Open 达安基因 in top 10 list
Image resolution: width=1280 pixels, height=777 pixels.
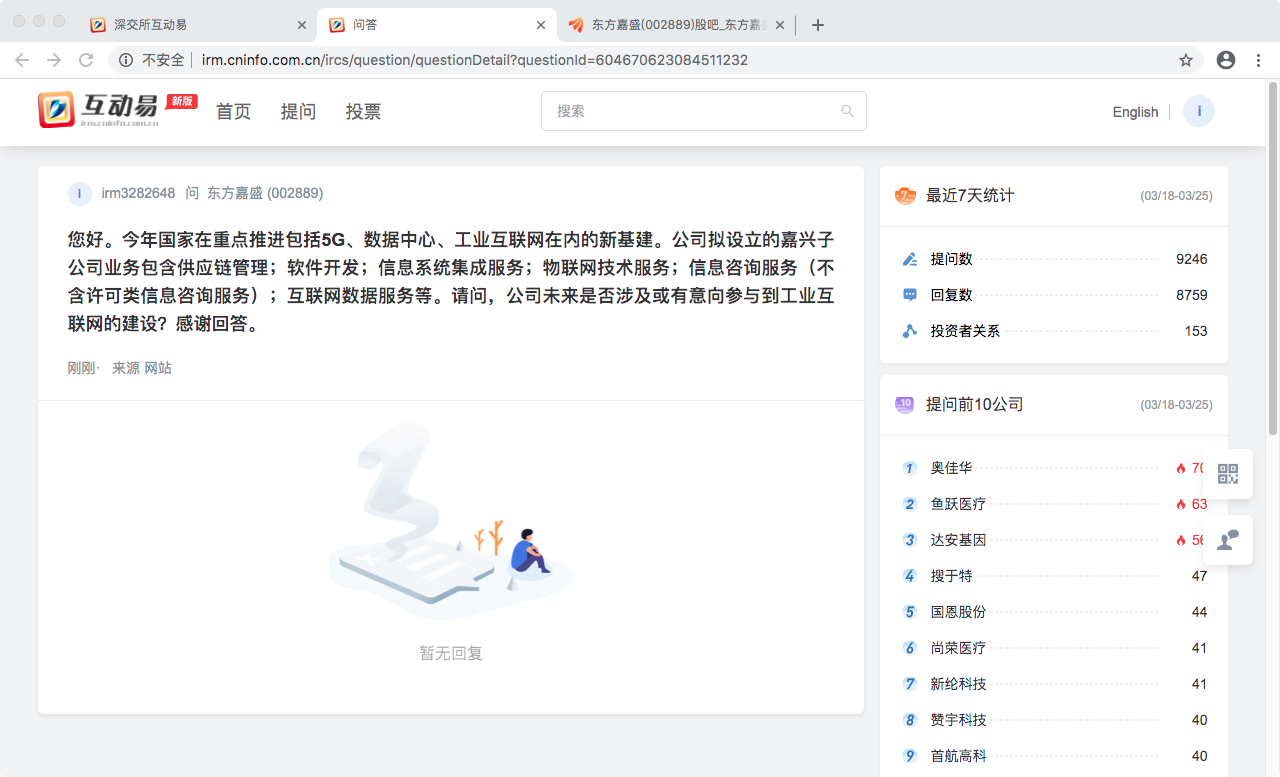[959, 540]
